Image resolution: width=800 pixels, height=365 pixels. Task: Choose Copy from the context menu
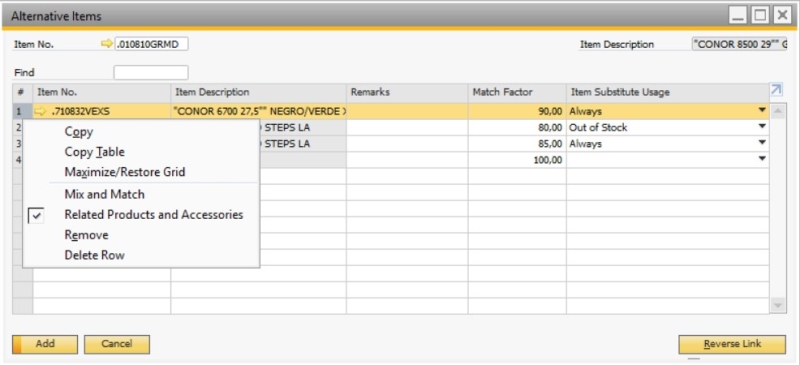pos(79,132)
